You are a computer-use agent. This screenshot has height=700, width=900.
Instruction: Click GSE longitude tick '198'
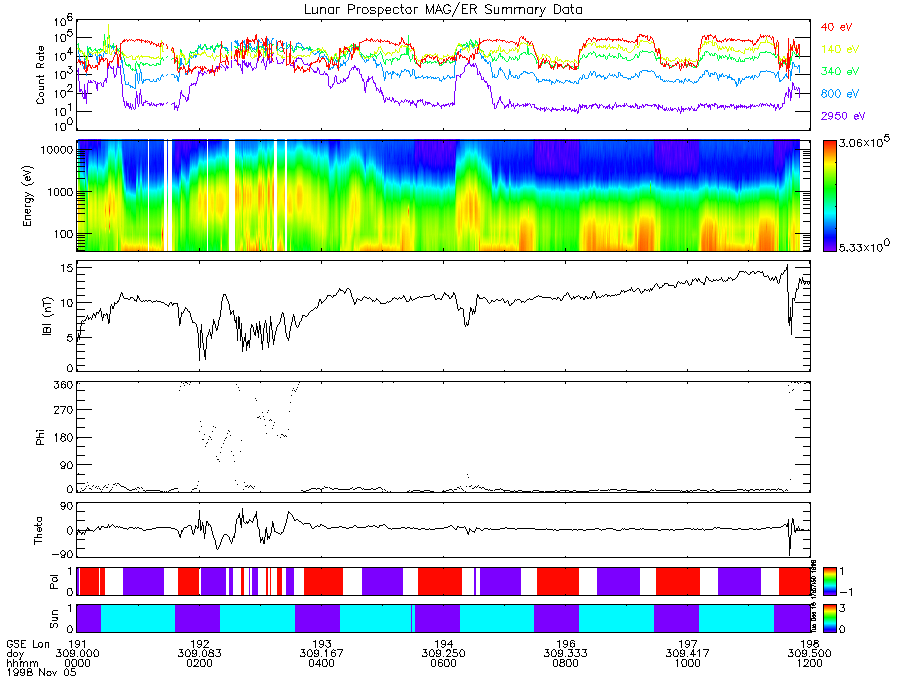810,644
